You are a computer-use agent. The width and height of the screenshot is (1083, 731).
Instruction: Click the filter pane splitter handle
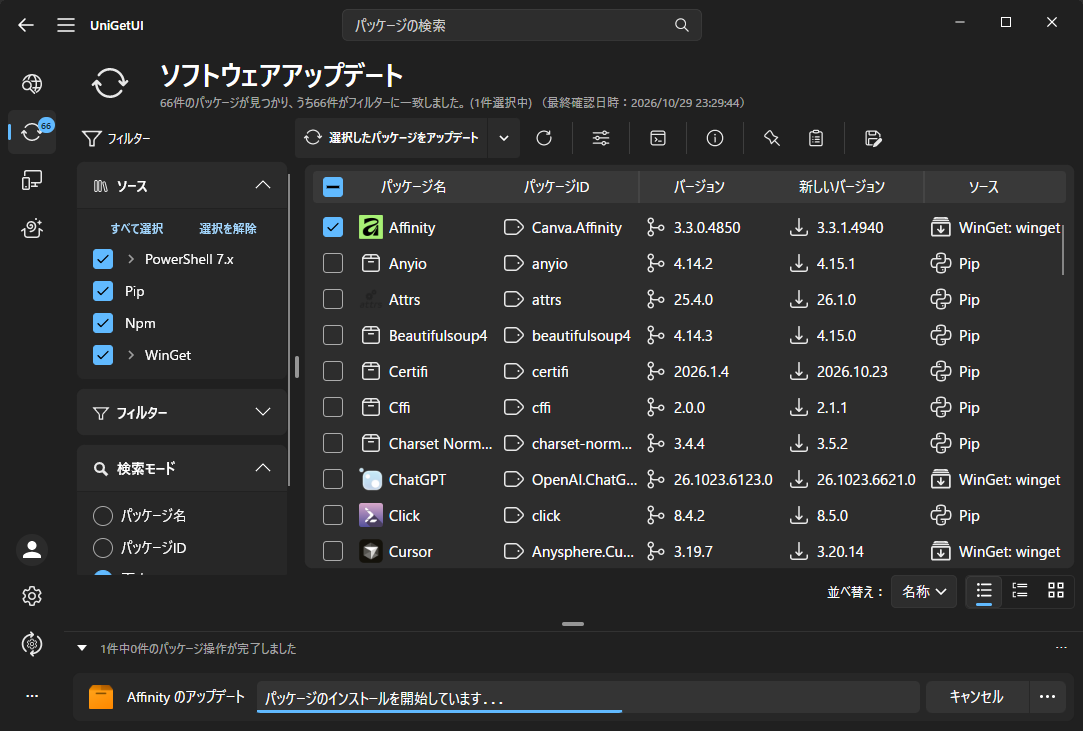pos(297,367)
